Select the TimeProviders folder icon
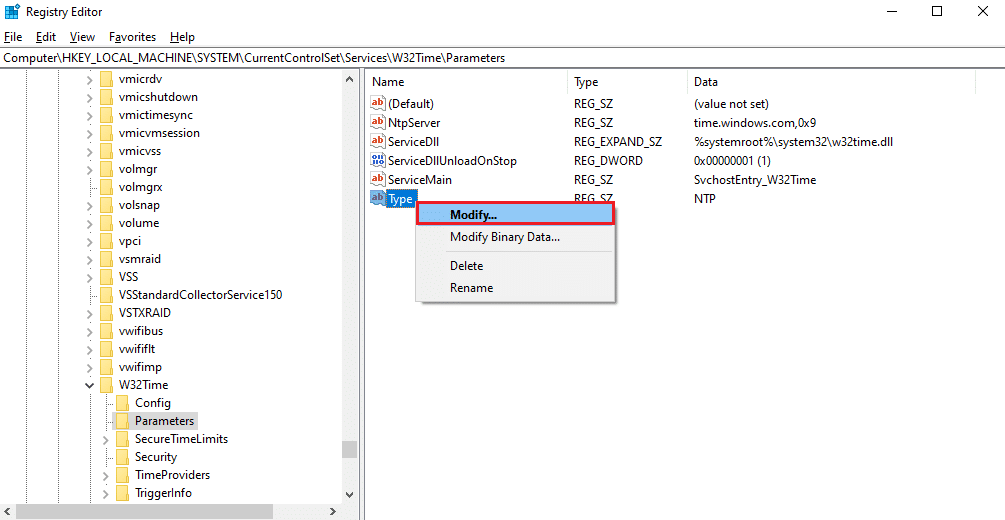 click(122, 475)
